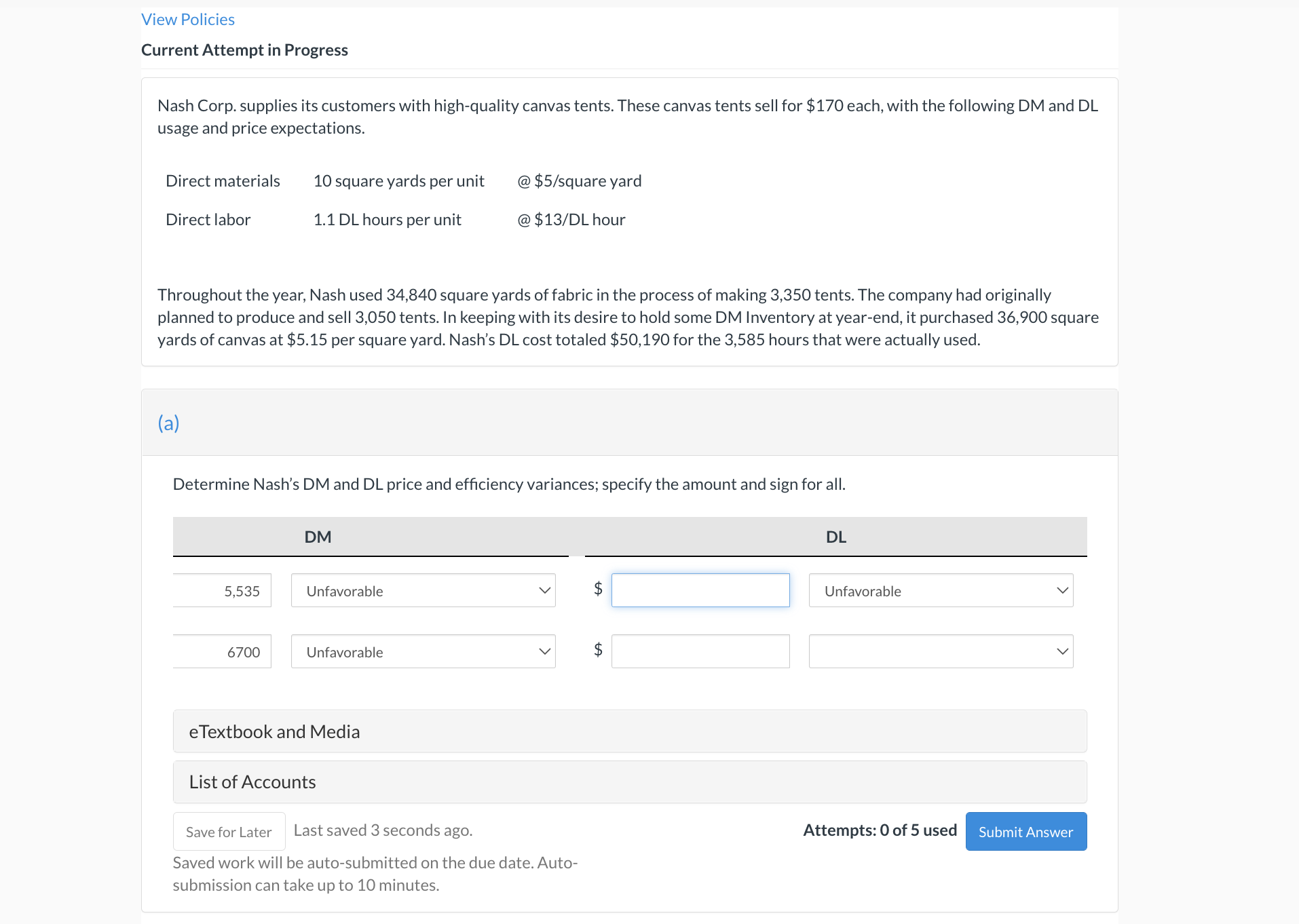Open the empty DL efficiency variance dropdown
Viewport: 1299px width, 924px height.
coord(940,651)
